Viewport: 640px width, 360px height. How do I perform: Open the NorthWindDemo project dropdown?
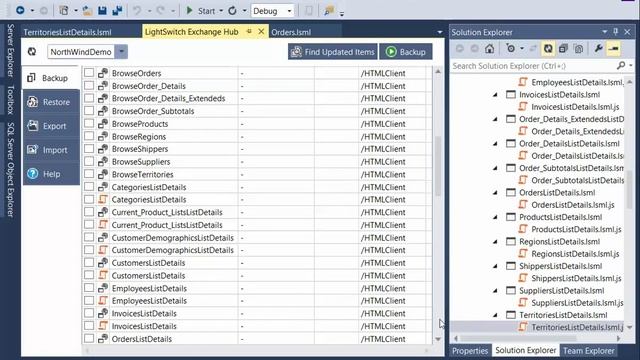(x=121, y=52)
